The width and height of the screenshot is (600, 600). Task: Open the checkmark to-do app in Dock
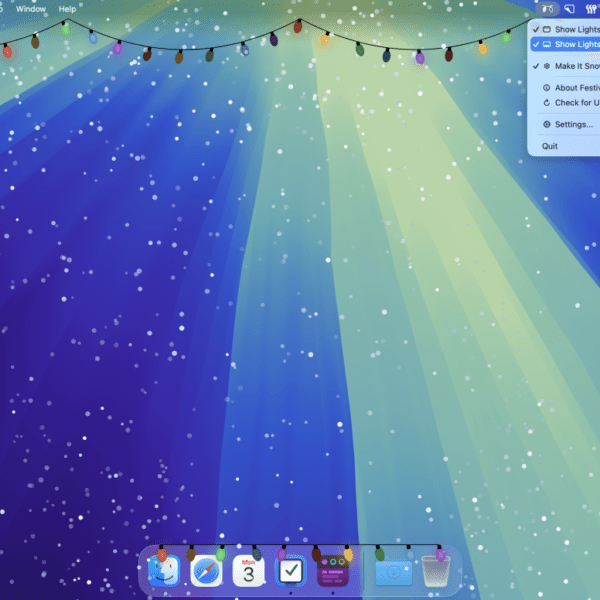click(291, 571)
